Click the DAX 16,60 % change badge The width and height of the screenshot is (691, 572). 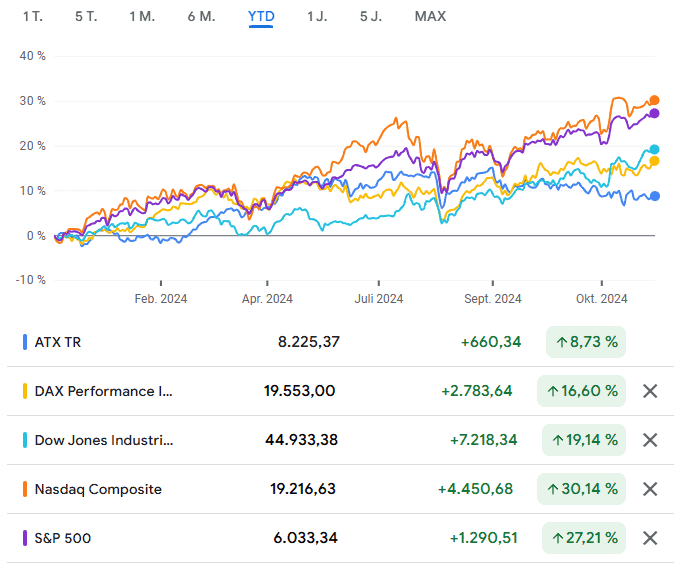pyautogui.click(x=581, y=391)
